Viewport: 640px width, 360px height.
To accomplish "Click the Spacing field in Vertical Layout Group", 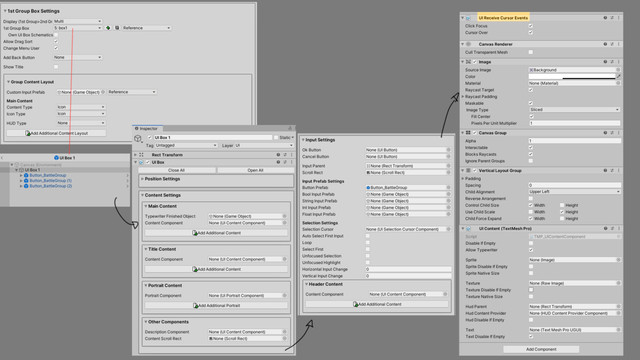I will [x=575, y=185].
